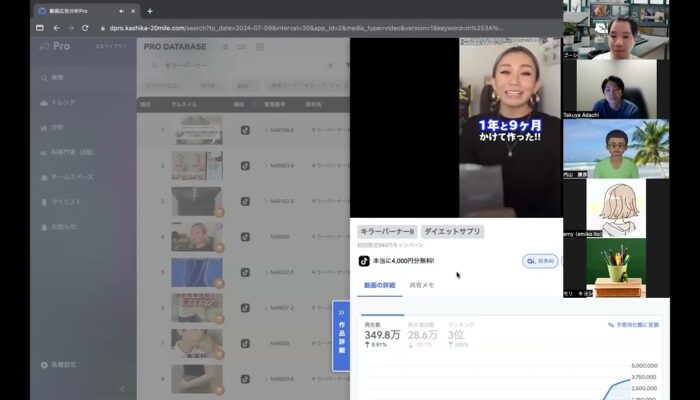Switch PRO DATABASE to card view icon
The image size is (700, 400).
click(x=242, y=47)
